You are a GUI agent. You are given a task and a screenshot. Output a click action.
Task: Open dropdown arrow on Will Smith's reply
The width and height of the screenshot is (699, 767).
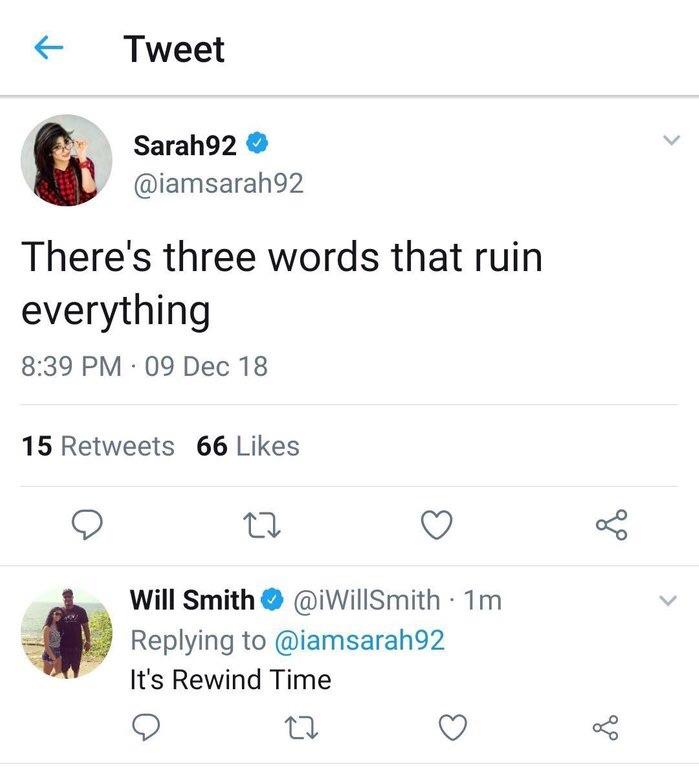tap(669, 601)
